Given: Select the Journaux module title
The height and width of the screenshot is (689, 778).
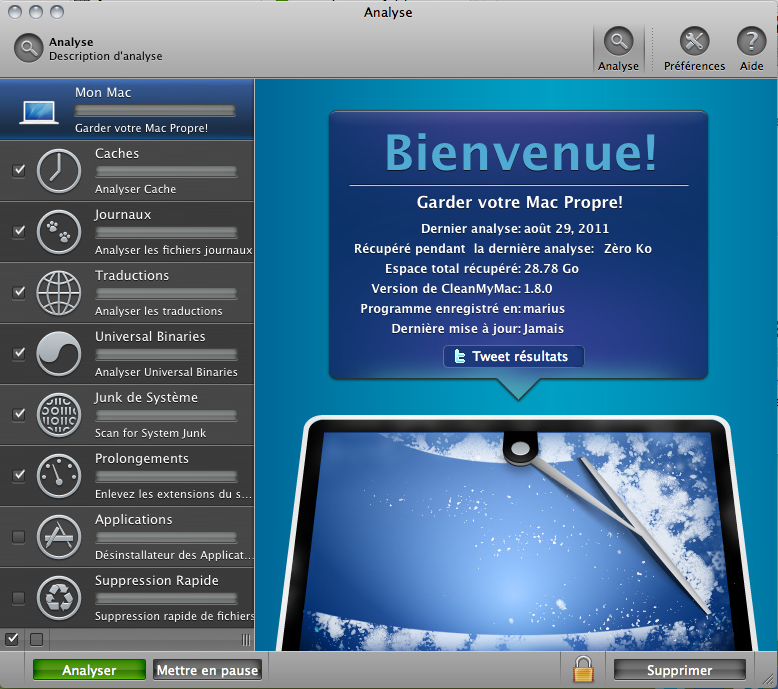Looking at the screenshot, I should (x=123, y=215).
